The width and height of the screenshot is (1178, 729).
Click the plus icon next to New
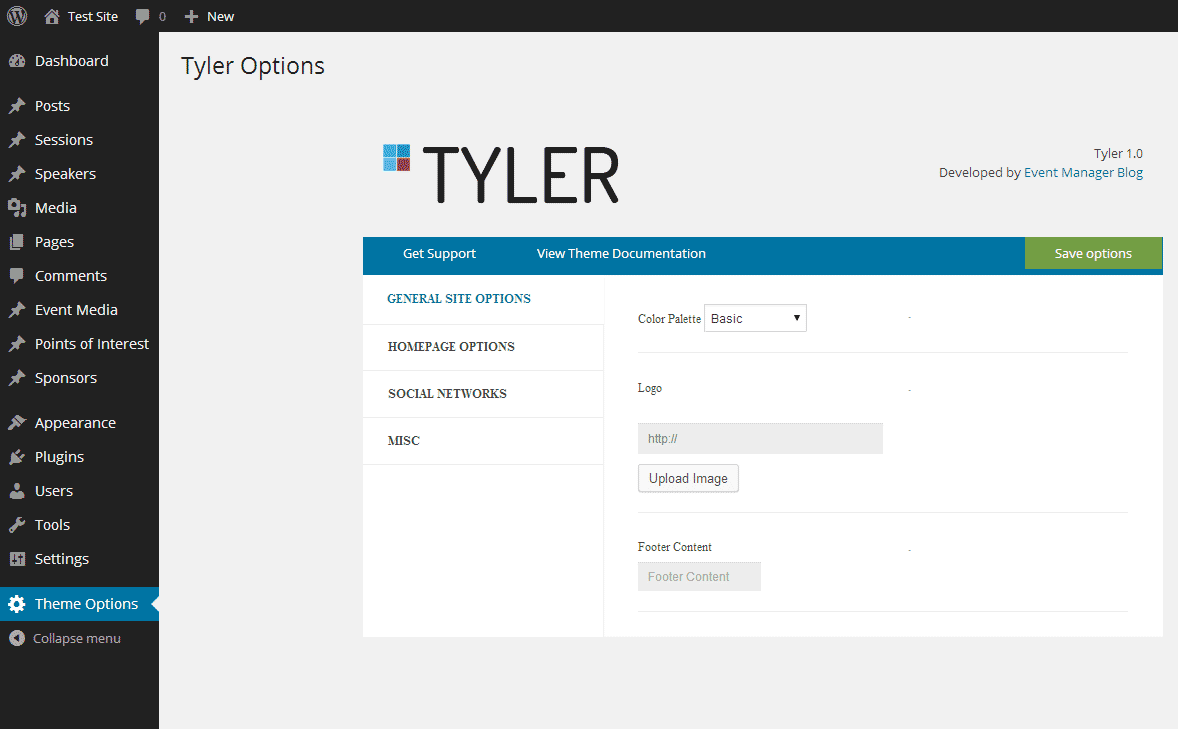192,17
